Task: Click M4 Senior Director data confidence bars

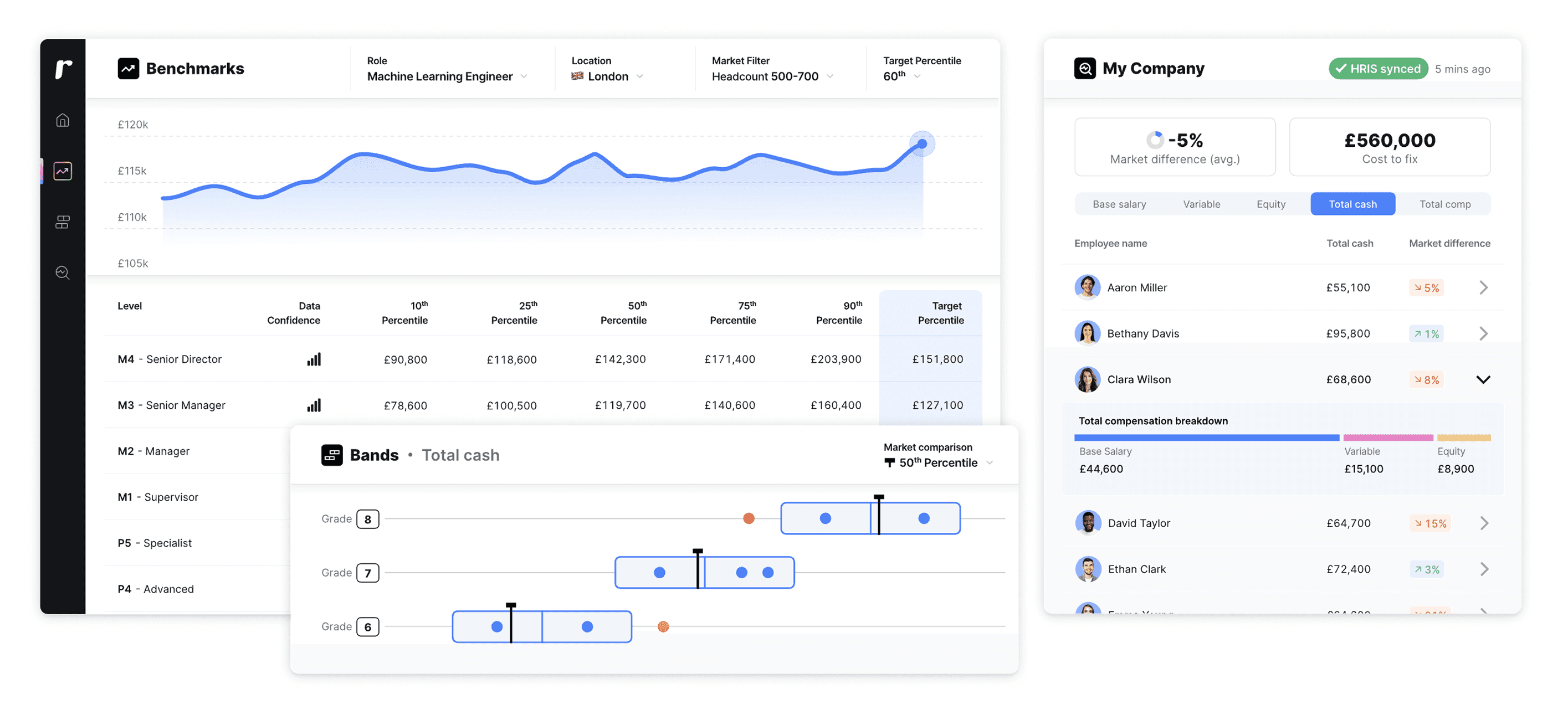Action: click(x=314, y=359)
